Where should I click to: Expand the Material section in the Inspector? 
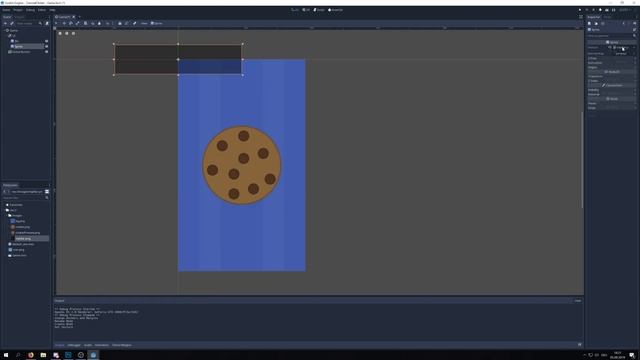(x=611, y=94)
